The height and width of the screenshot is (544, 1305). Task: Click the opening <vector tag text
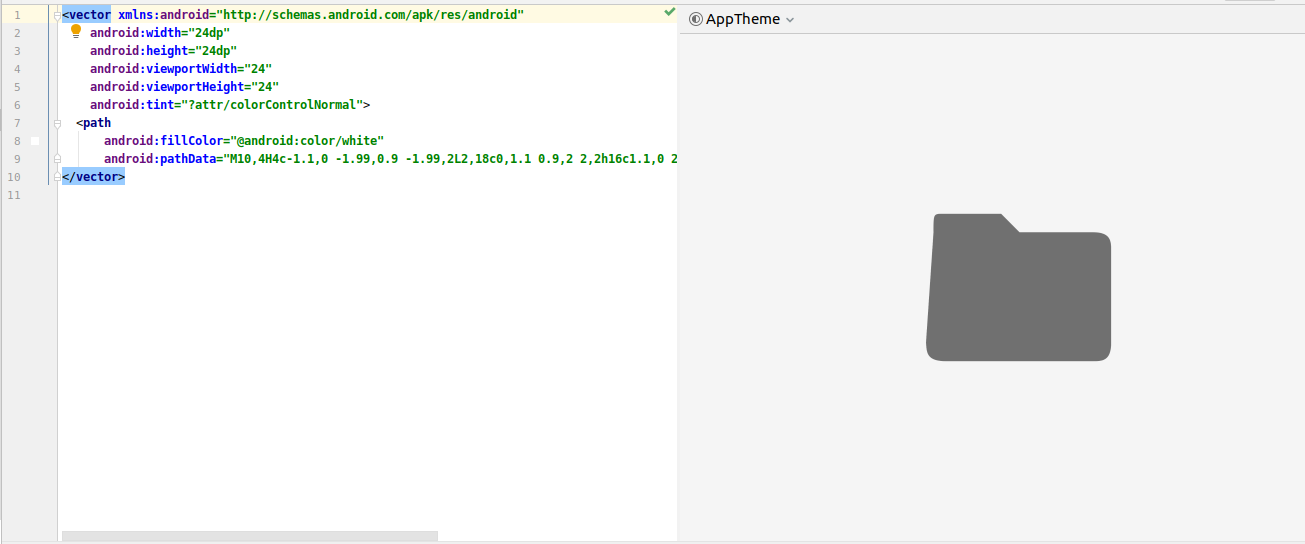click(x=86, y=15)
